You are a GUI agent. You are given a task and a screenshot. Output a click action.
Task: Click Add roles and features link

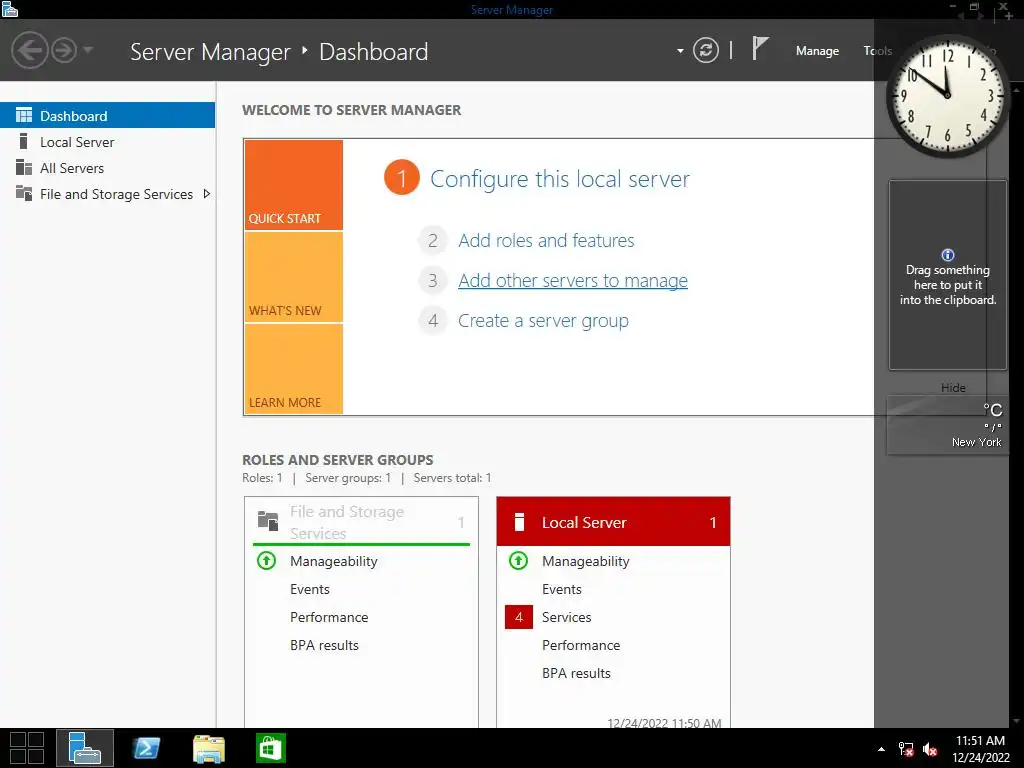(546, 240)
